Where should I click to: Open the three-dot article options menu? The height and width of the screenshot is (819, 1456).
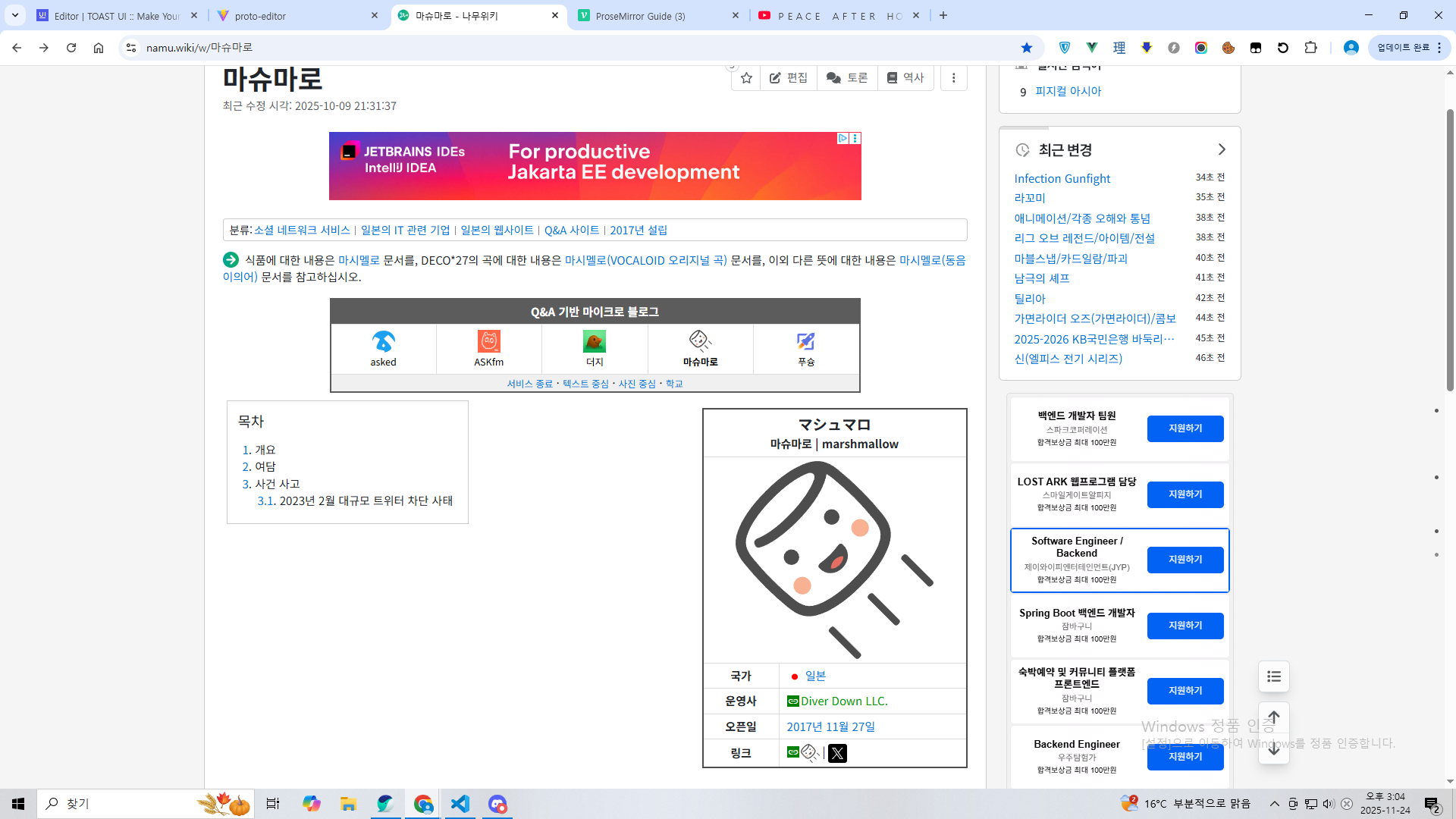point(953,78)
